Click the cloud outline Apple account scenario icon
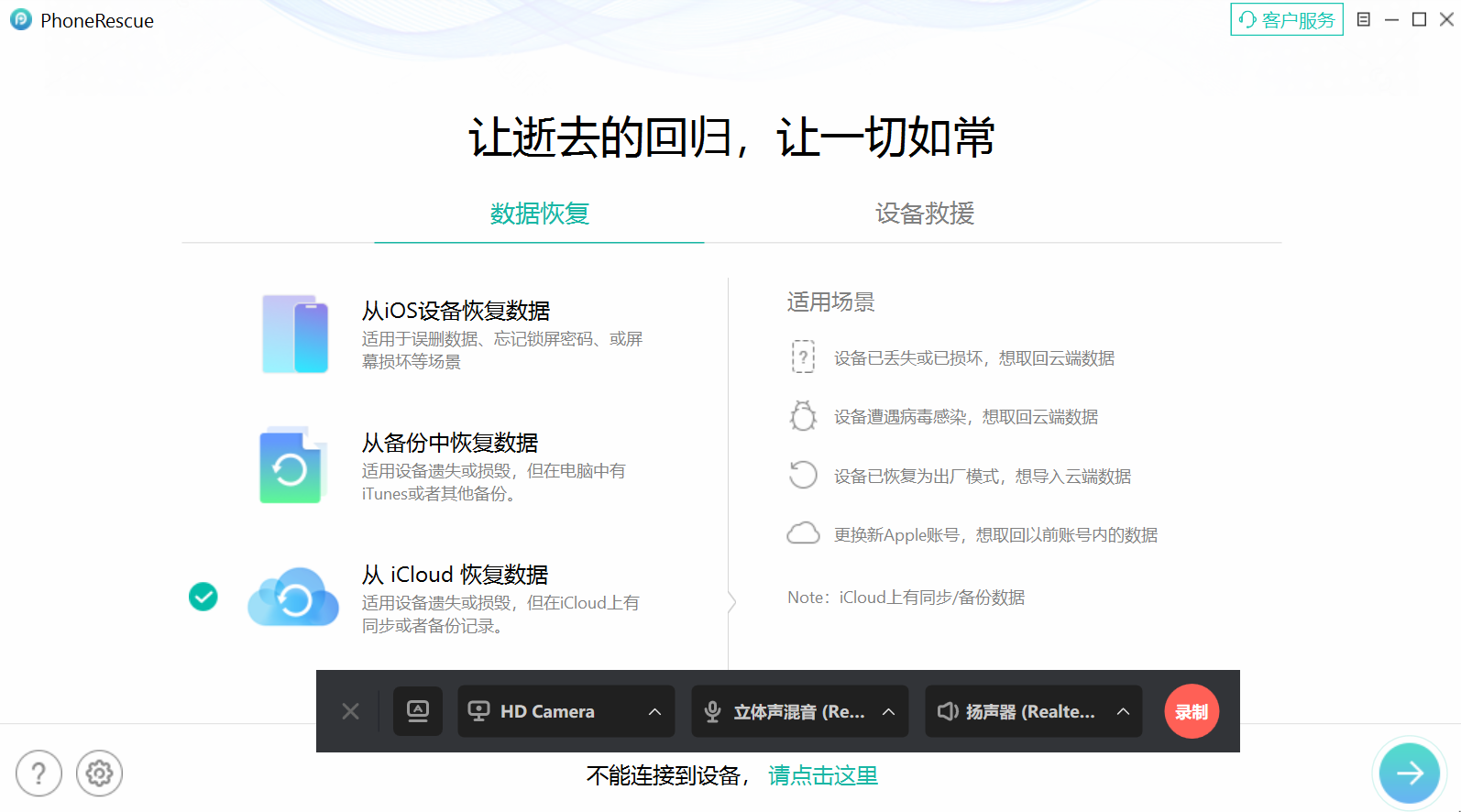1461x812 pixels. click(x=803, y=533)
